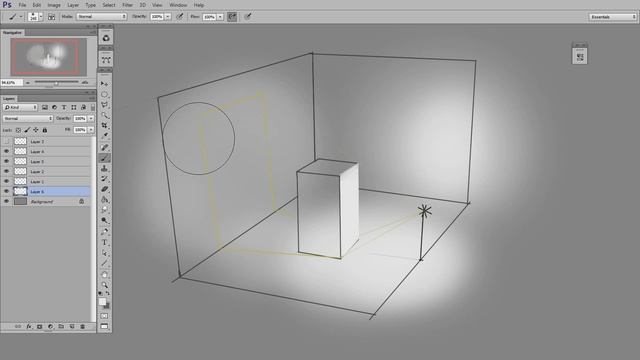Select the Type tool
The width and height of the screenshot is (640, 360).
[x=104, y=242]
